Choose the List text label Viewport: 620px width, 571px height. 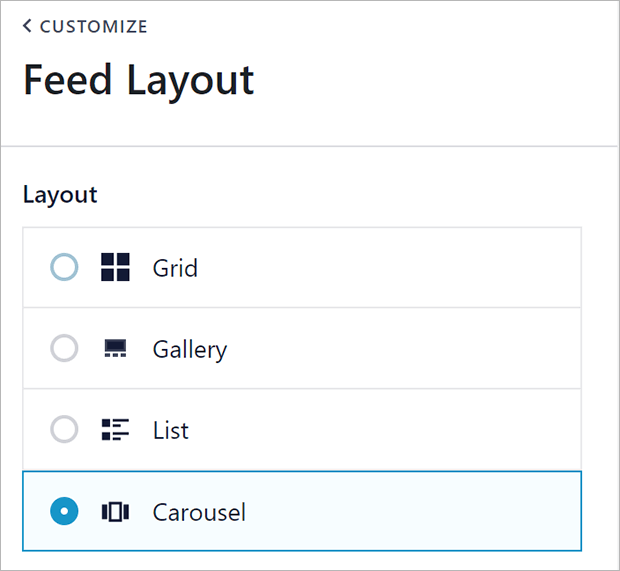pos(171,431)
